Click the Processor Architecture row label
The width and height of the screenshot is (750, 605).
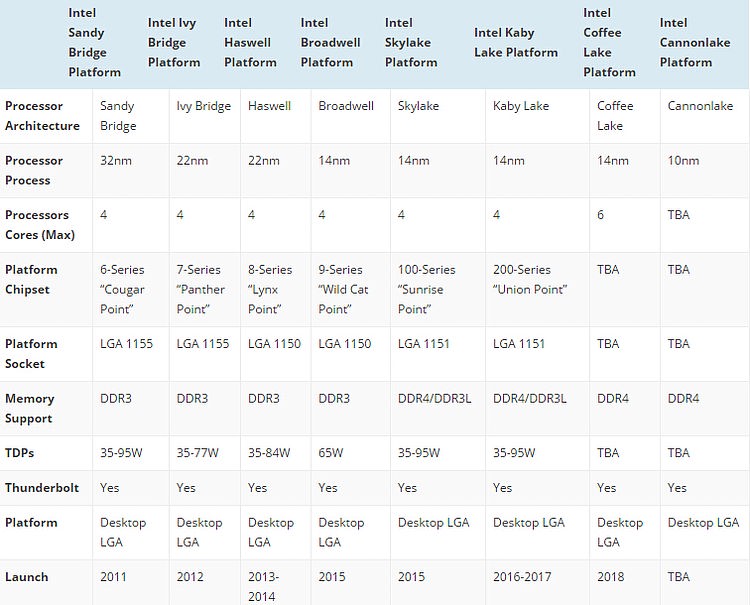pyautogui.click(x=42, y=116)
